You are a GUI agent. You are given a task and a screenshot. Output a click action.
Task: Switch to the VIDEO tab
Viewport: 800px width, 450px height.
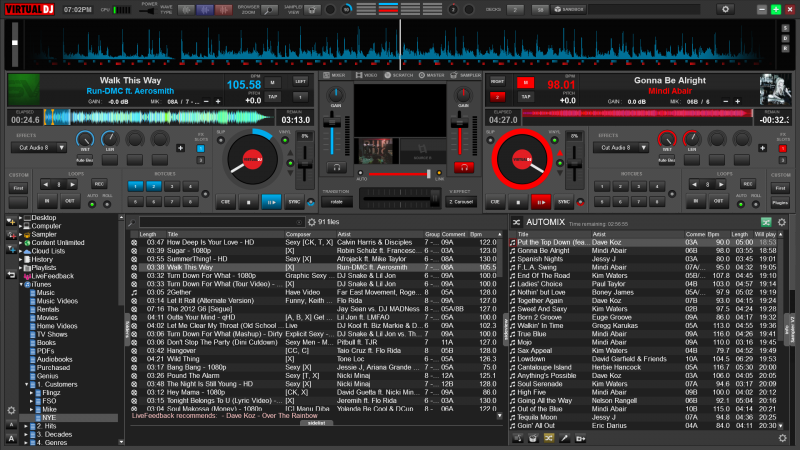point(366,76)
